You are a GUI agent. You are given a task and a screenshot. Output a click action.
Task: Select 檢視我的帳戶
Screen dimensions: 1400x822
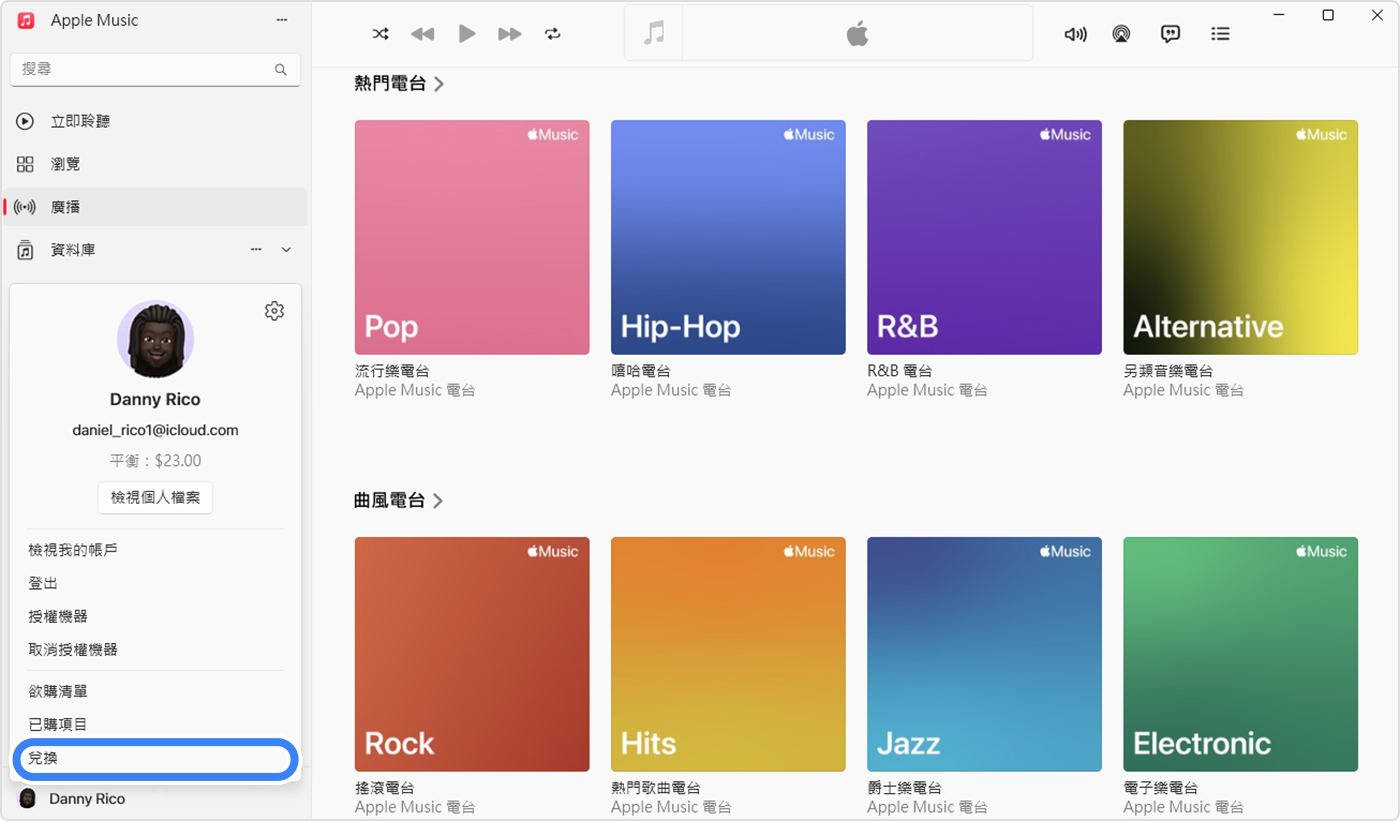73,550
